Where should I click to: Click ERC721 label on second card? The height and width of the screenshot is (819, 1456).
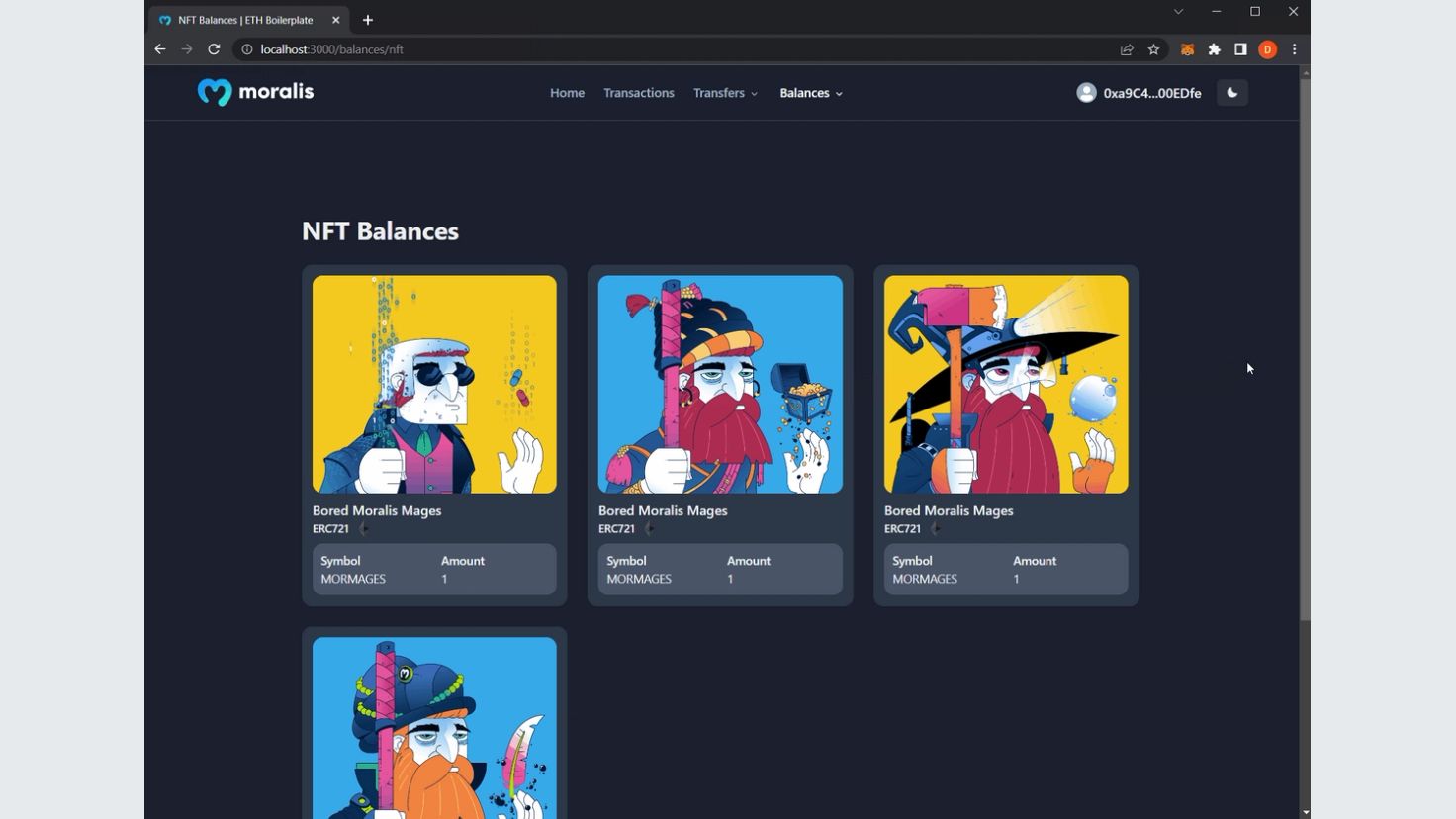[616, 529]
